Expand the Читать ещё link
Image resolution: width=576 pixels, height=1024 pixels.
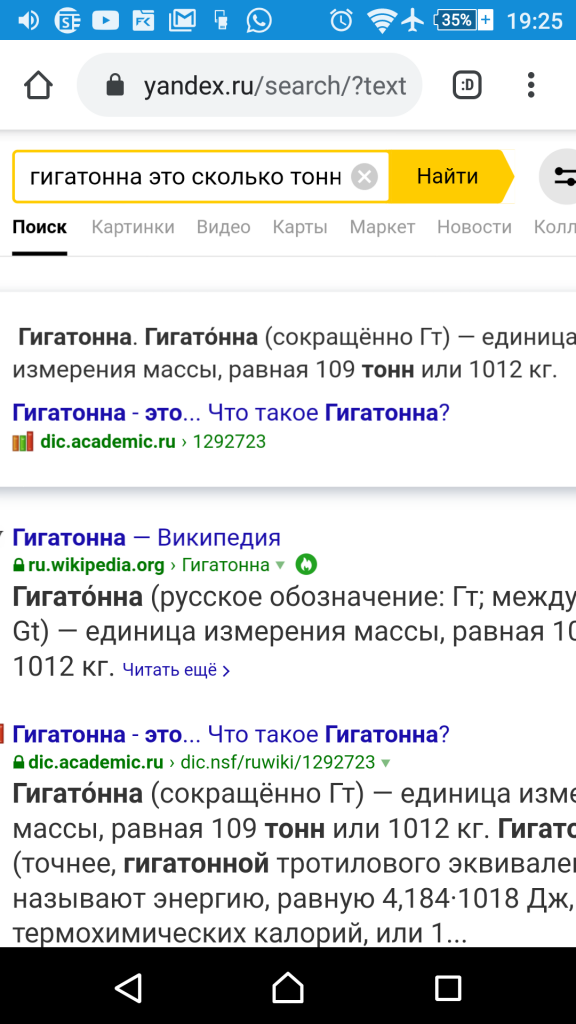[x=176, y=670]
